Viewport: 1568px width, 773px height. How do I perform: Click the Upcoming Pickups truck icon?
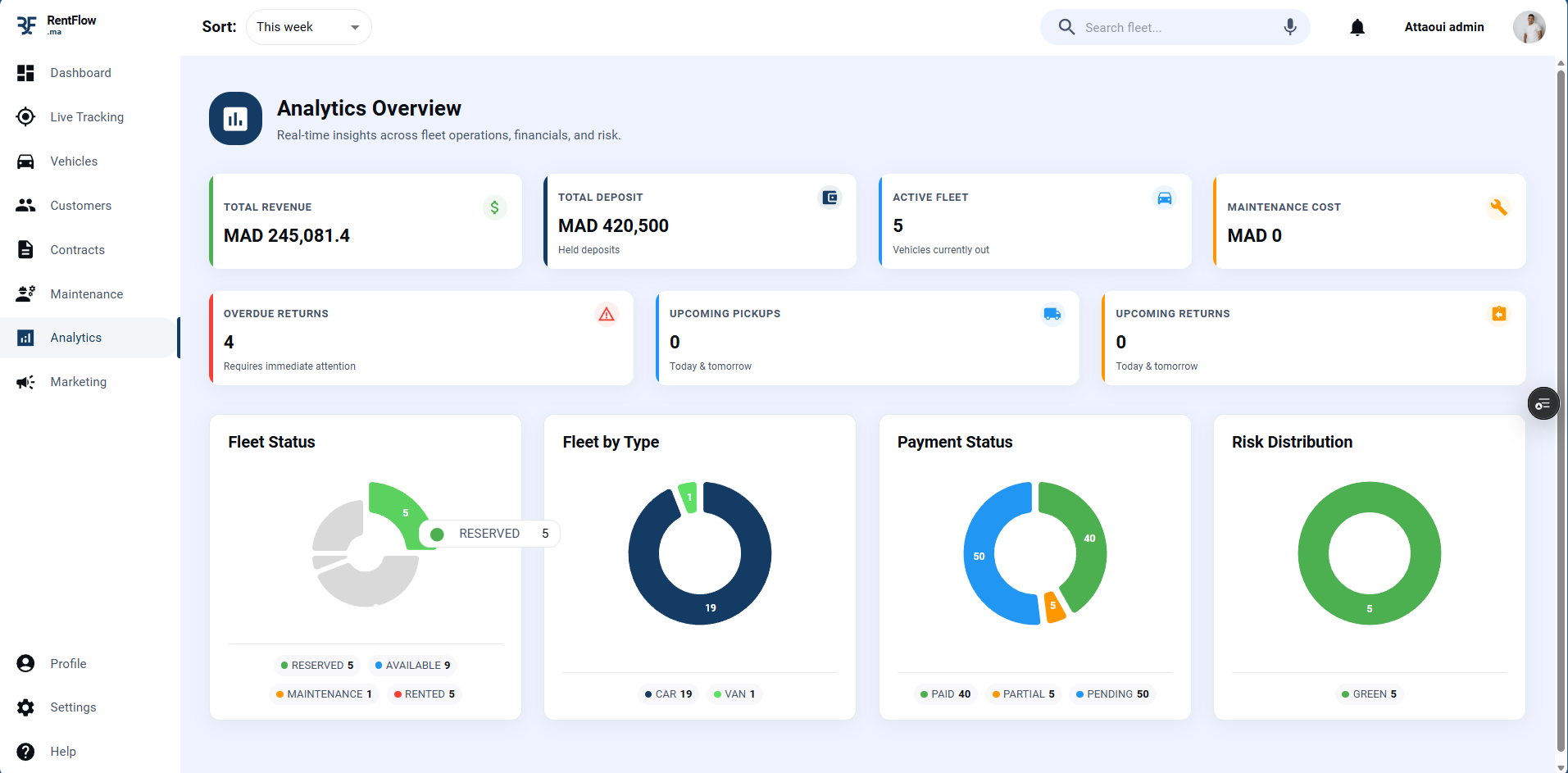pos(1052,314)
